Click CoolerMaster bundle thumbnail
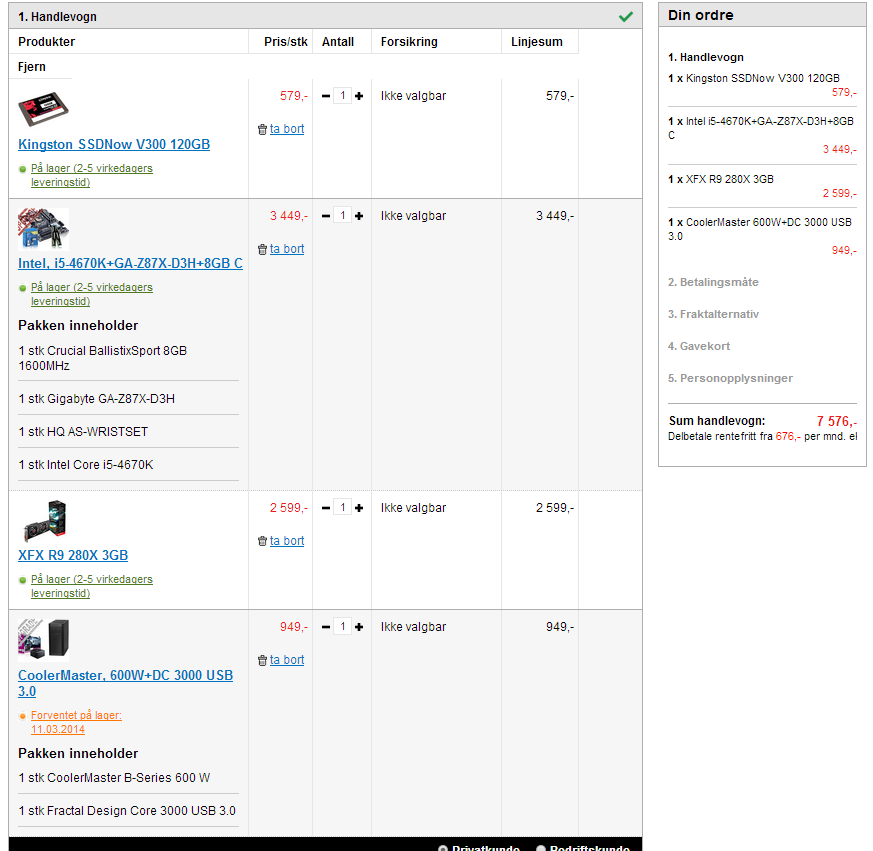This screenshot has width=873, height=851. 43,639
